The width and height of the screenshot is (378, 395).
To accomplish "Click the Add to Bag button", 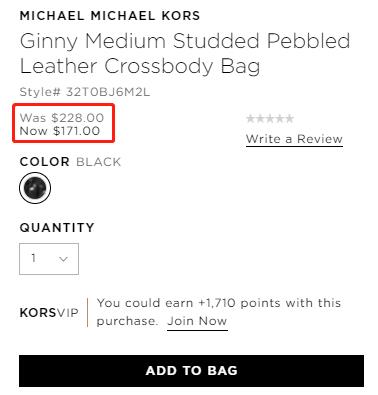I will point(191,371).
